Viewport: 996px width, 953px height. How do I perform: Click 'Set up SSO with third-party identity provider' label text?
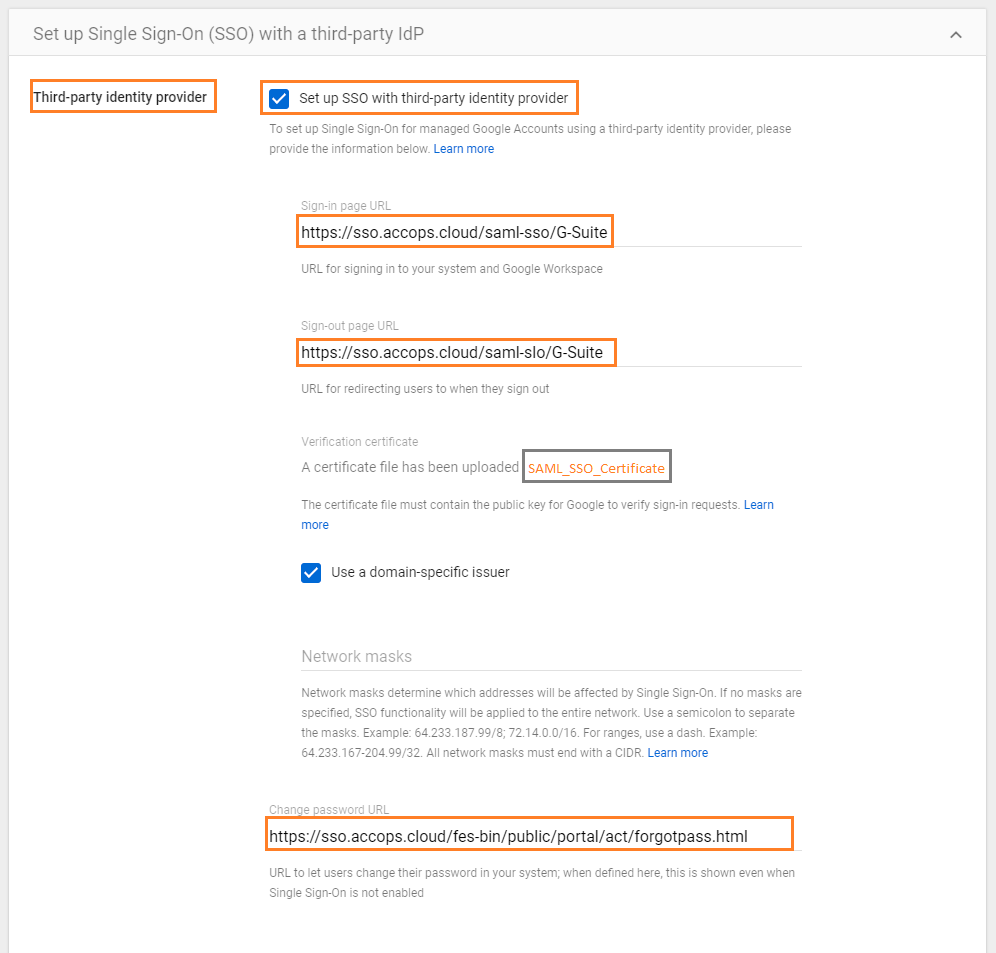(433, 99)
